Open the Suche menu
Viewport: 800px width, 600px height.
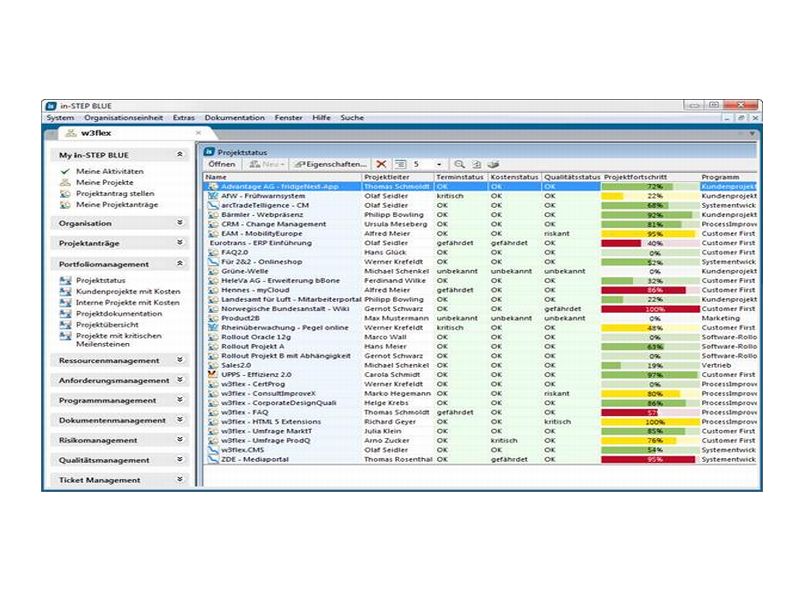(352, 118)
